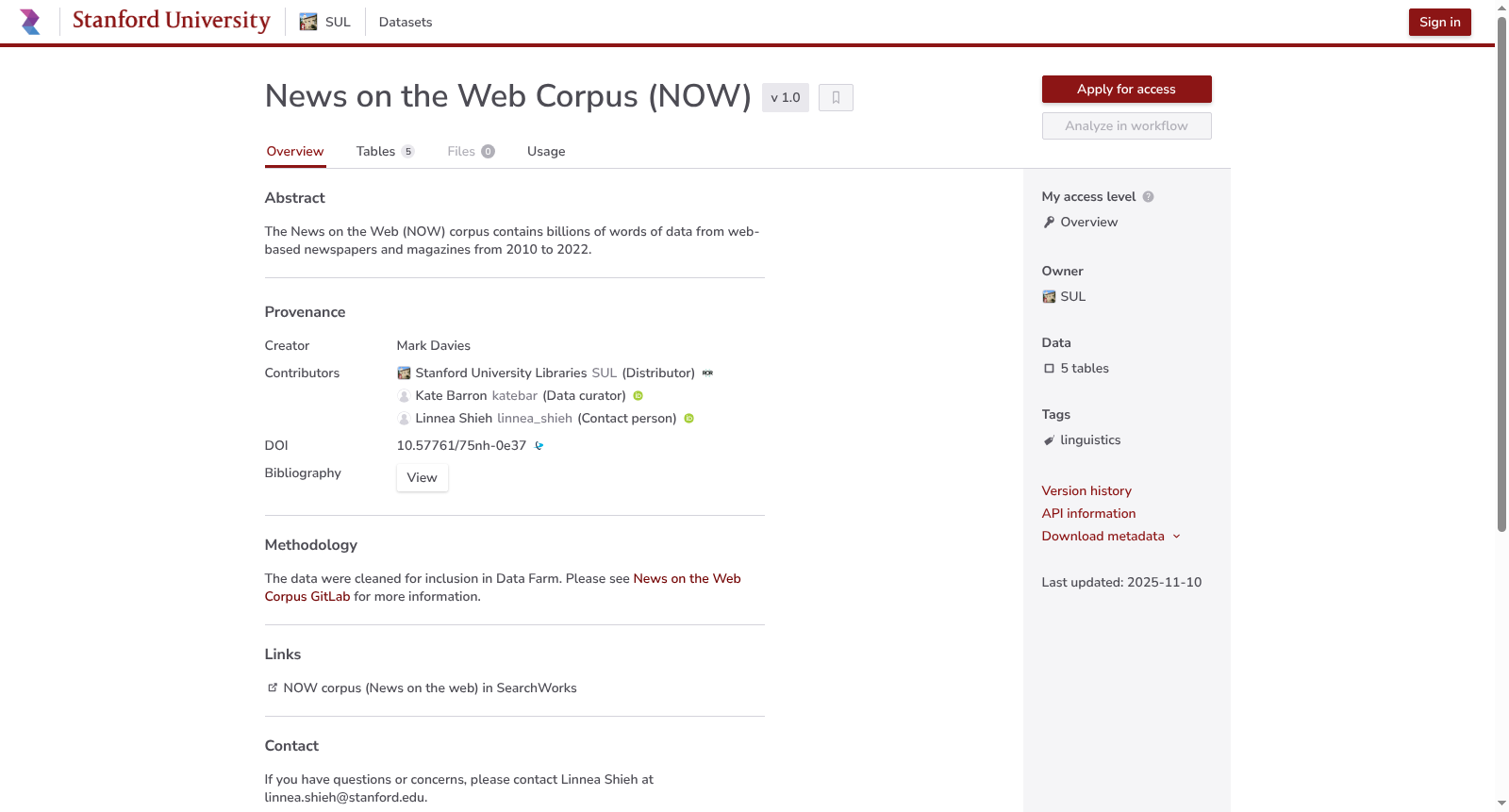
Task: Open Linnea Shieh's ORCID icon
Action: point(688,419)
